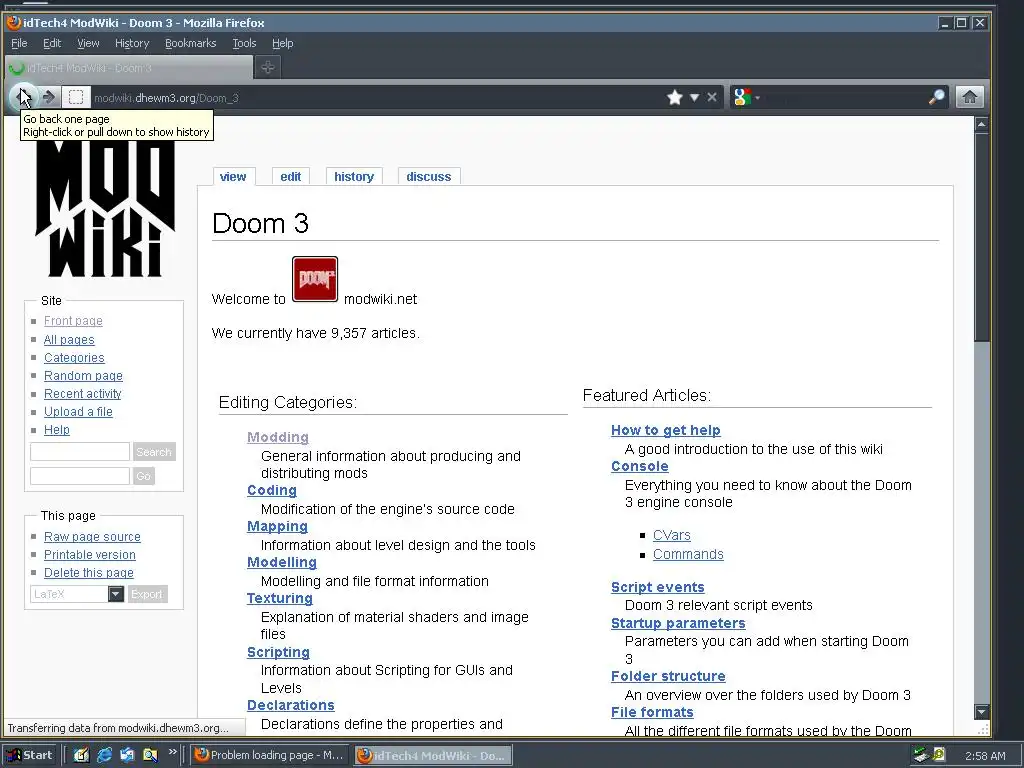This screenshot has width=1024, height=768.
Task: Click the Forward navigation arrow
Action: [49, 97]
